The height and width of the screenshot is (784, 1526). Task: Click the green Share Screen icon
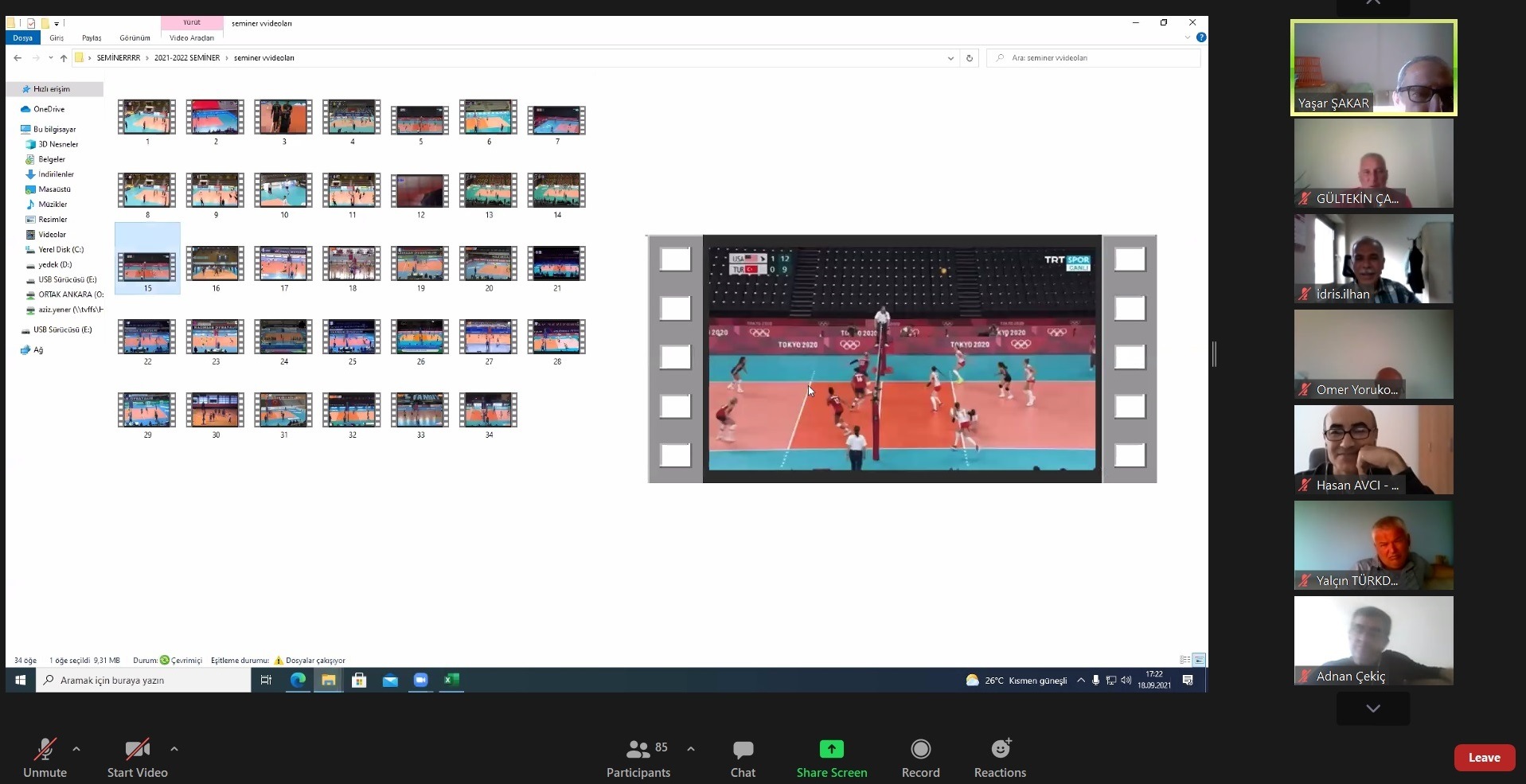pyautogui.click(x=831, y=749)
